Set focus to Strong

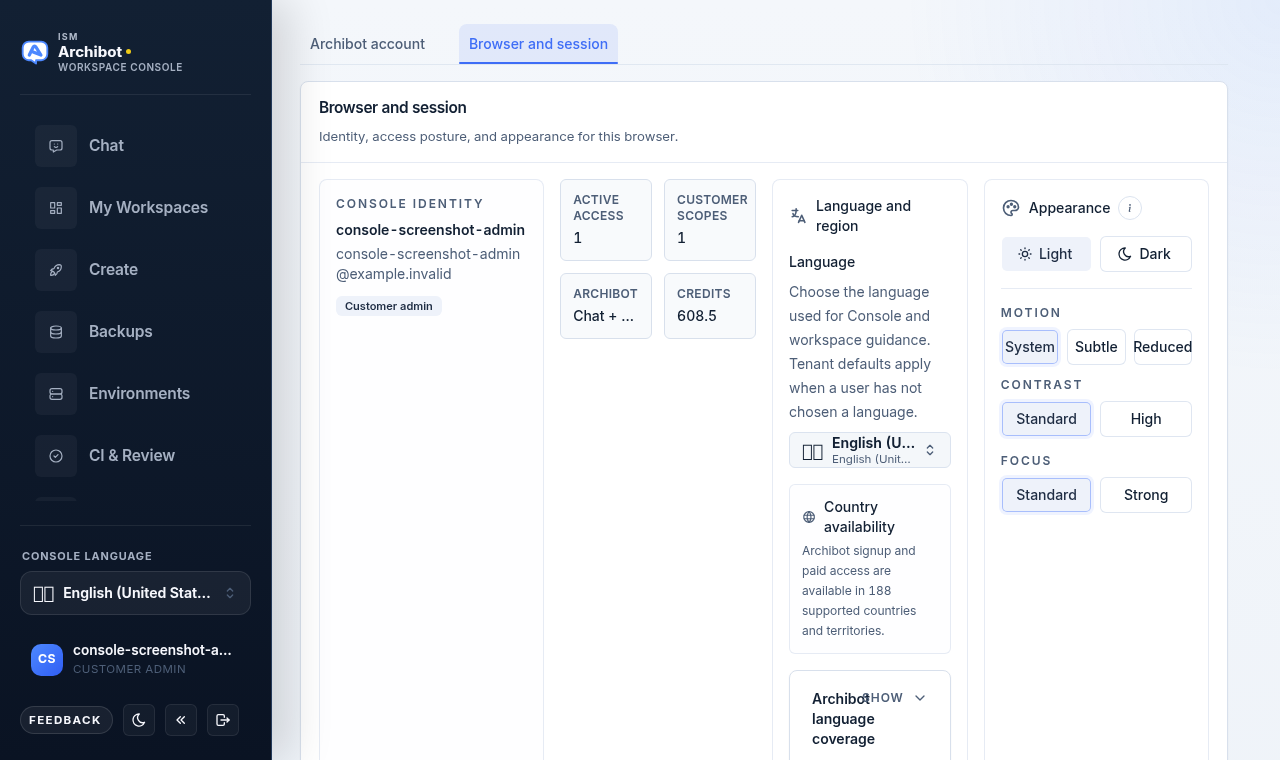point(1146,495)
